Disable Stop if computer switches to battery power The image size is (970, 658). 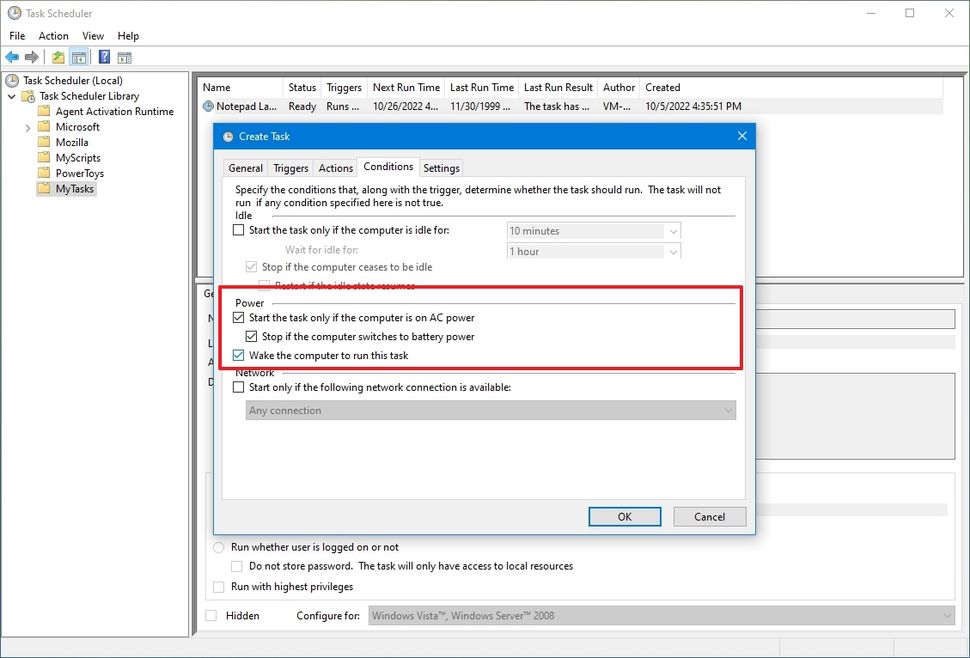click(x=251, y=337)
